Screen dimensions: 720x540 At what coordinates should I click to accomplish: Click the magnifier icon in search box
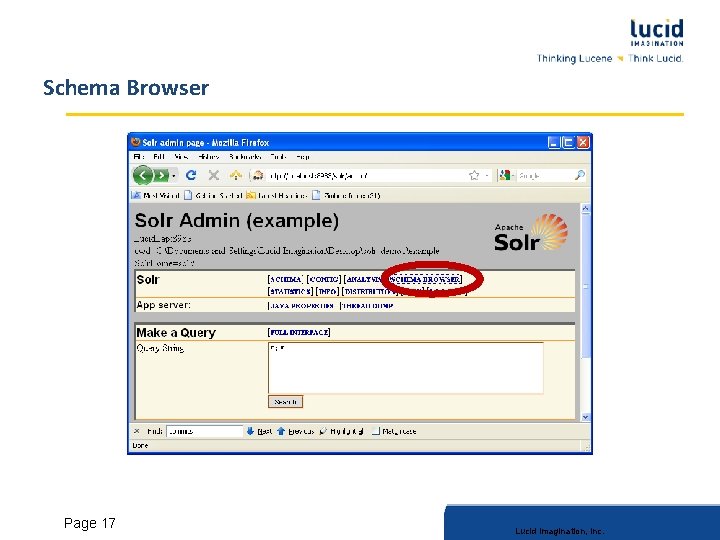pos(579,175)
